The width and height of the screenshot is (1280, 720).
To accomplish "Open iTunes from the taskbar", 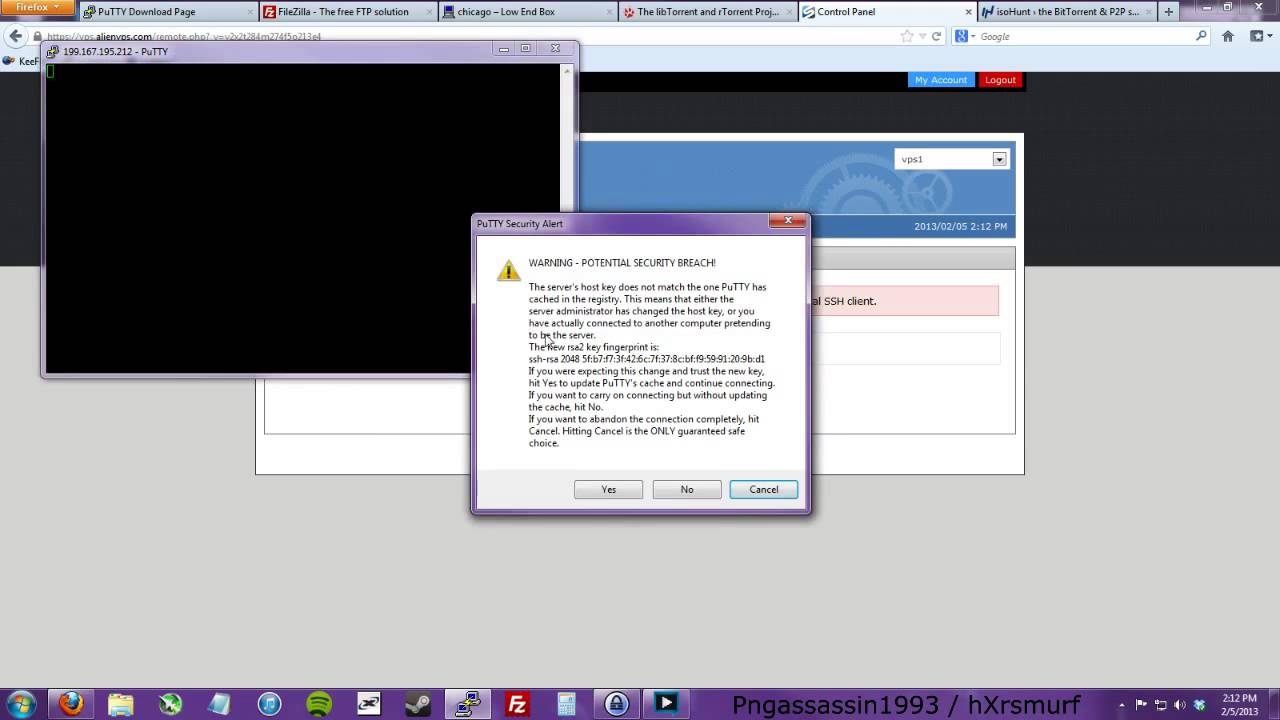I will click(x=269, y=704).
